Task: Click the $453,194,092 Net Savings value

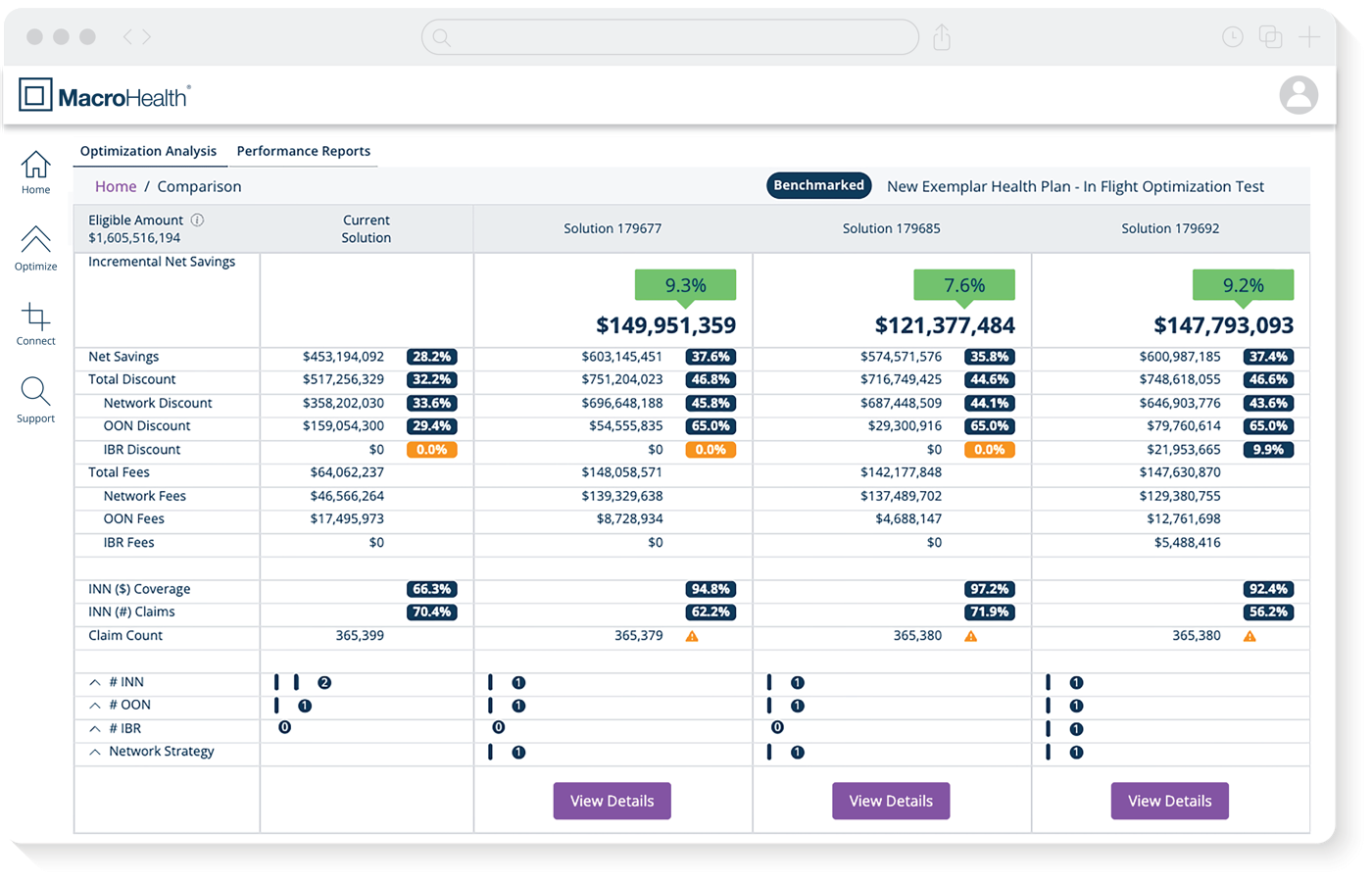Action: pos(343,357)
